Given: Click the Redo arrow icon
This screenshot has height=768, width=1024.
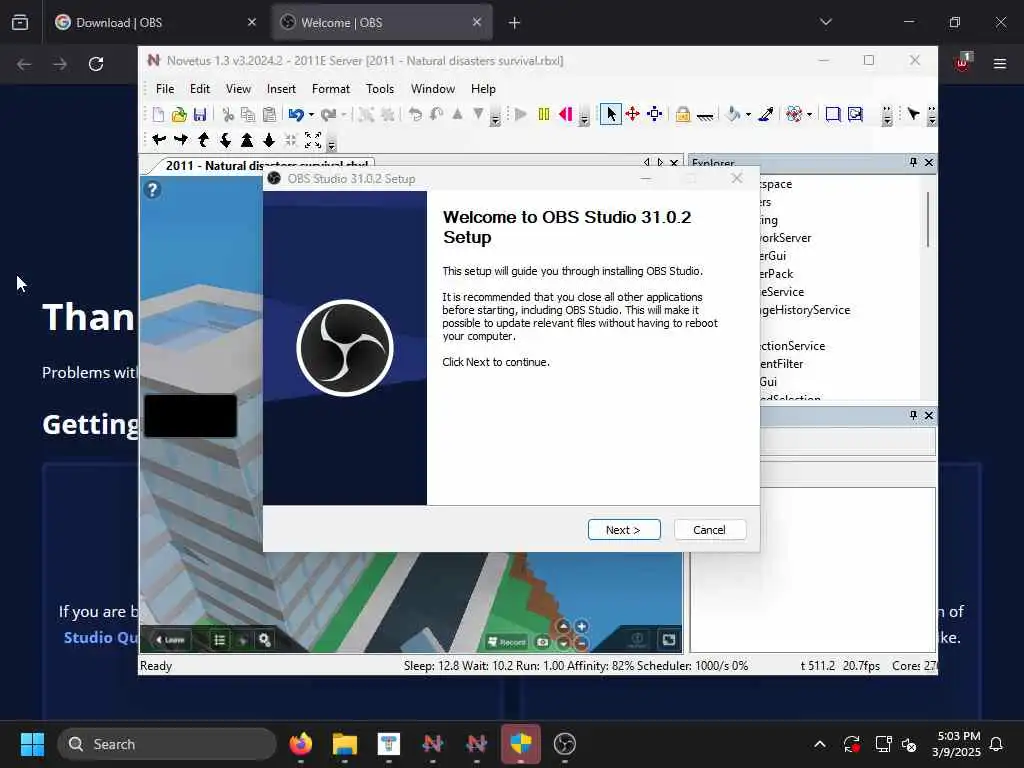Looking at the screenshot, I should click(328, 115).
